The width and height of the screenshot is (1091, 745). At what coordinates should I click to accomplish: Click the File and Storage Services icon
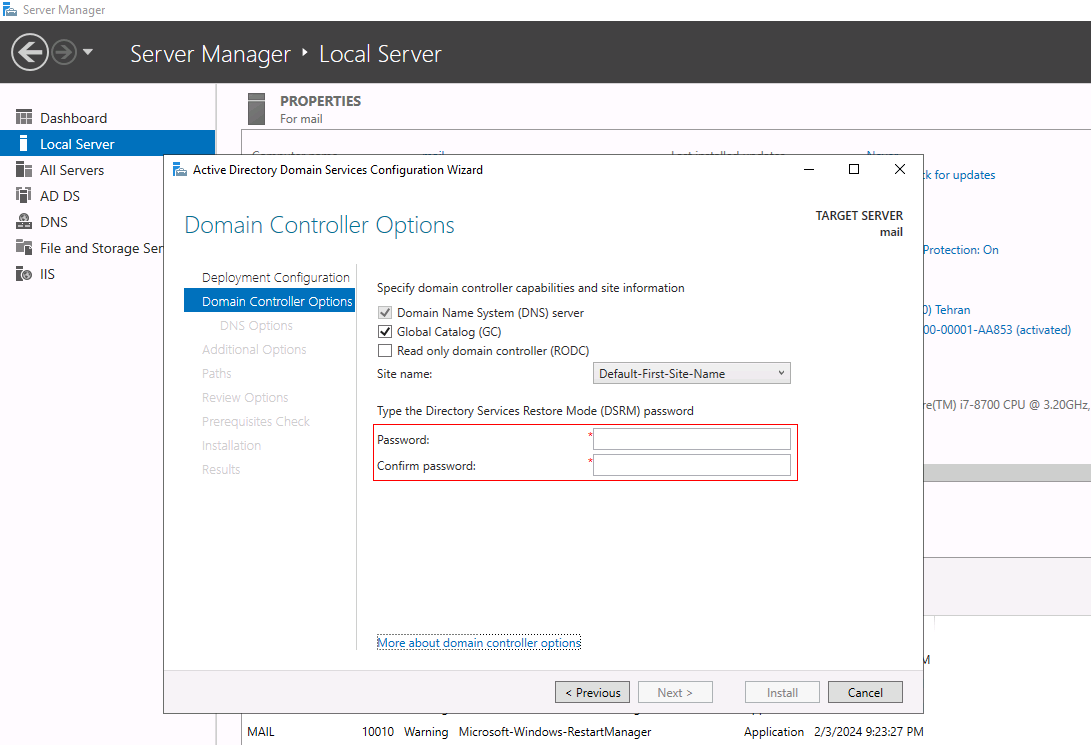pyautogui.click(x=24, y=248)
